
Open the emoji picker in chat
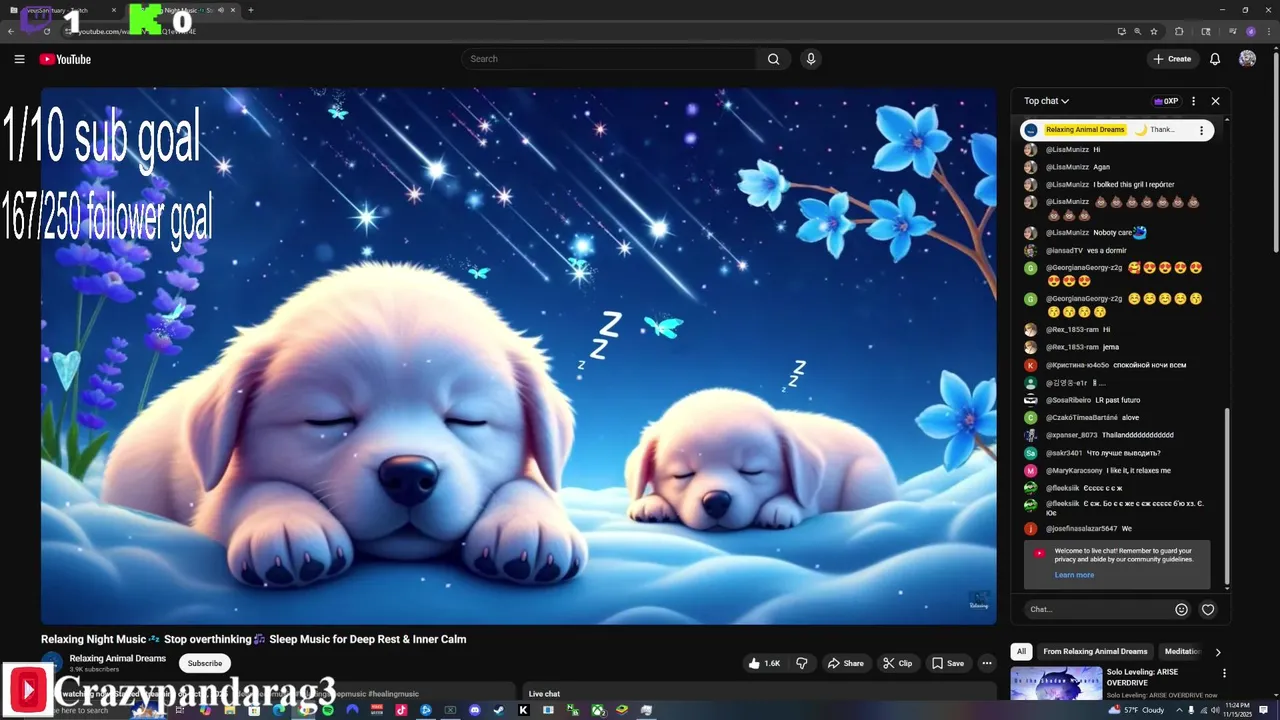(x=1181, y=609)
